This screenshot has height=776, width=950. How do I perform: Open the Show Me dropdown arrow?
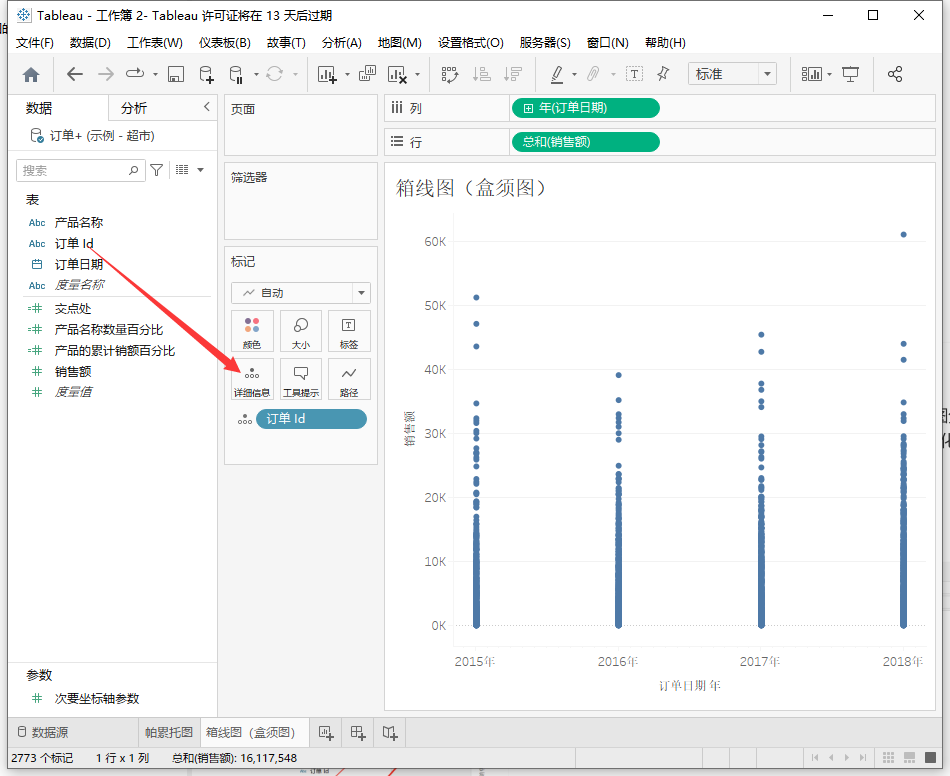pyautogui.click(x=829, y=75)
